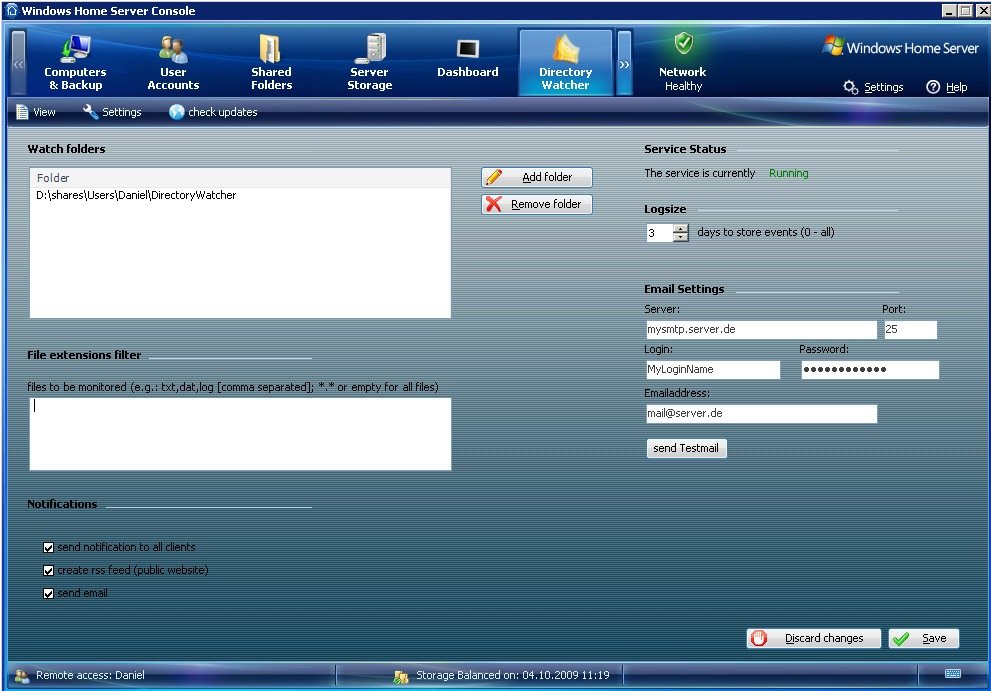The image size is (991, 691).
Task: Toggle create rss feed checkbox
Action: point(49,570)
